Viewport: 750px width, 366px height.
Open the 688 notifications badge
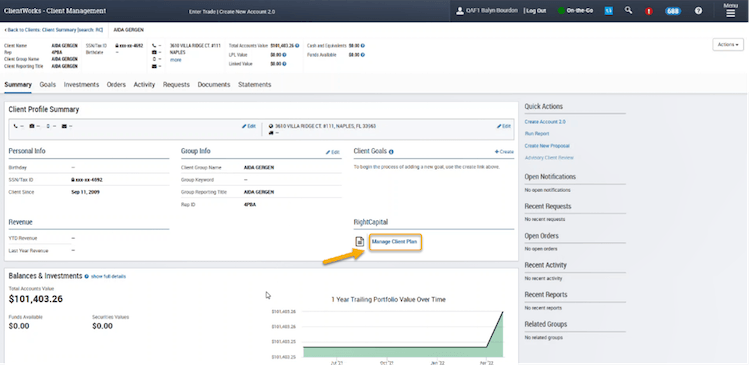coord(673,11)
